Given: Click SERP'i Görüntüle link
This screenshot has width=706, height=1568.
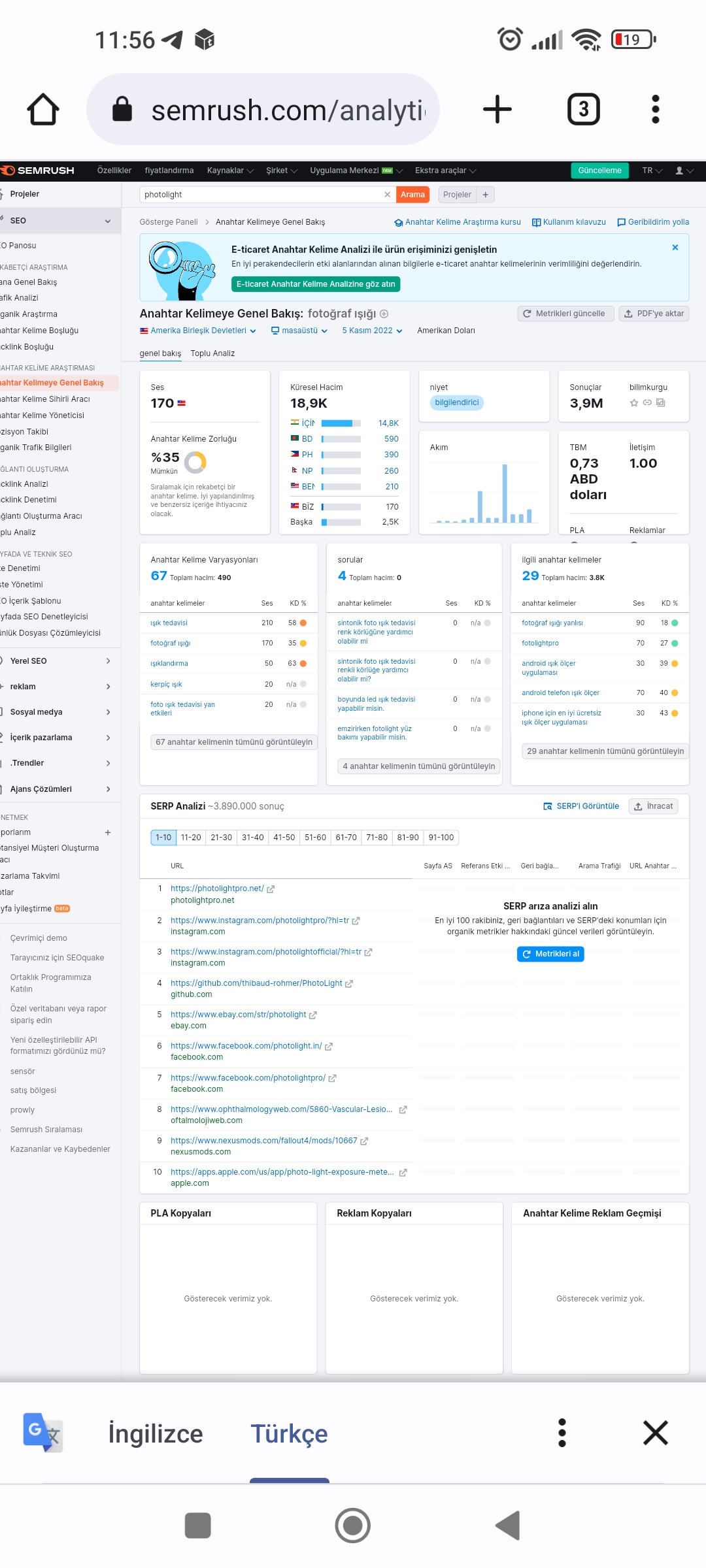Looking at the screenshot, I should click(581, 806).
